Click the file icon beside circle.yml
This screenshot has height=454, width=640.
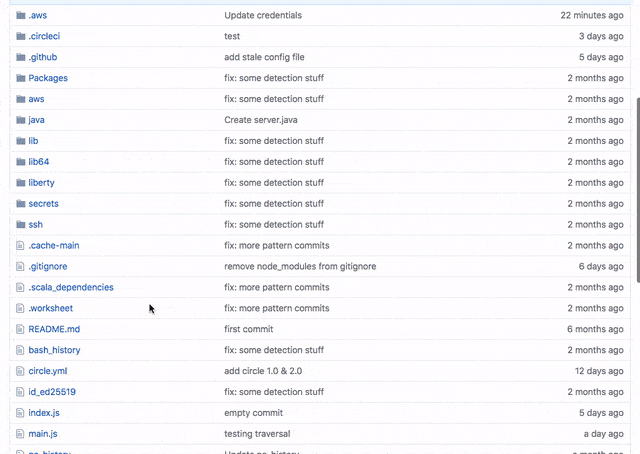[x=20, y=371]
